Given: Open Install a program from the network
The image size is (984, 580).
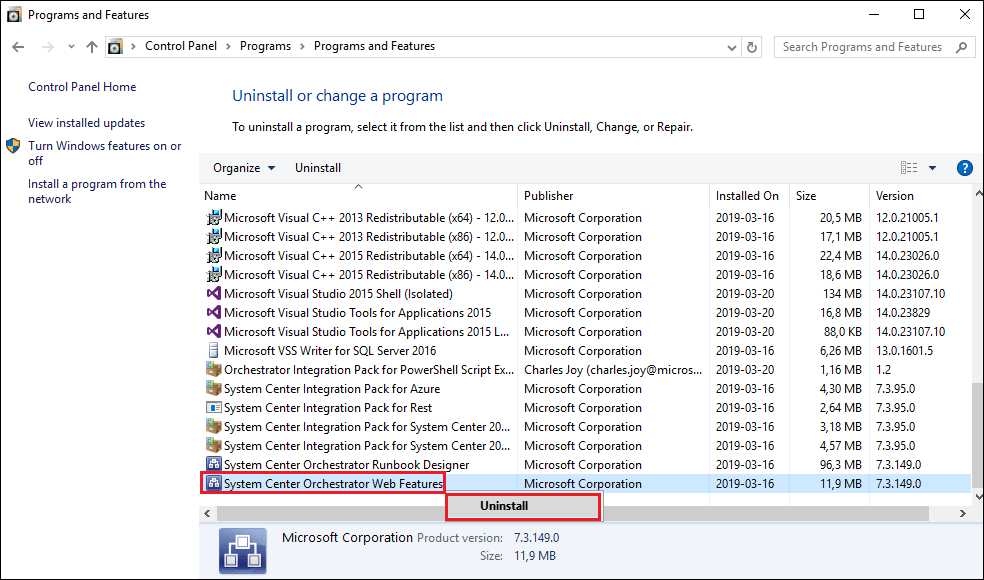Looking at the screenshot, I should point(97,191).
